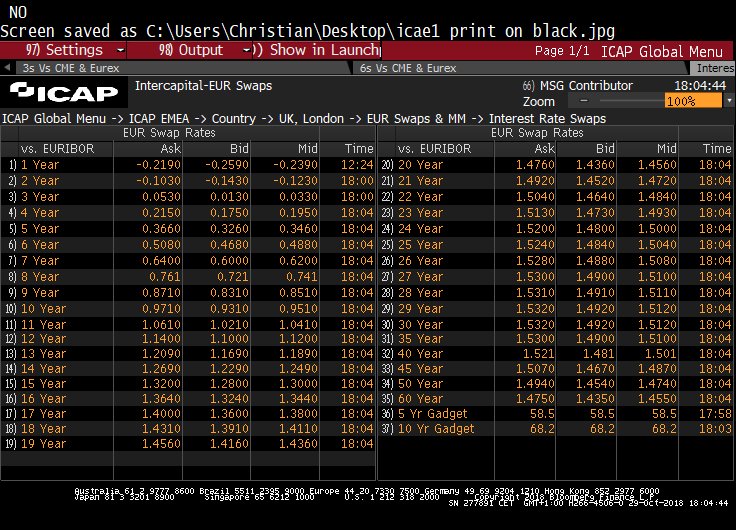Viewport: 736px width, 530px height.
Task: Open the 97) Settings menu
Action: pyautogui.click(x=63, y=50)
